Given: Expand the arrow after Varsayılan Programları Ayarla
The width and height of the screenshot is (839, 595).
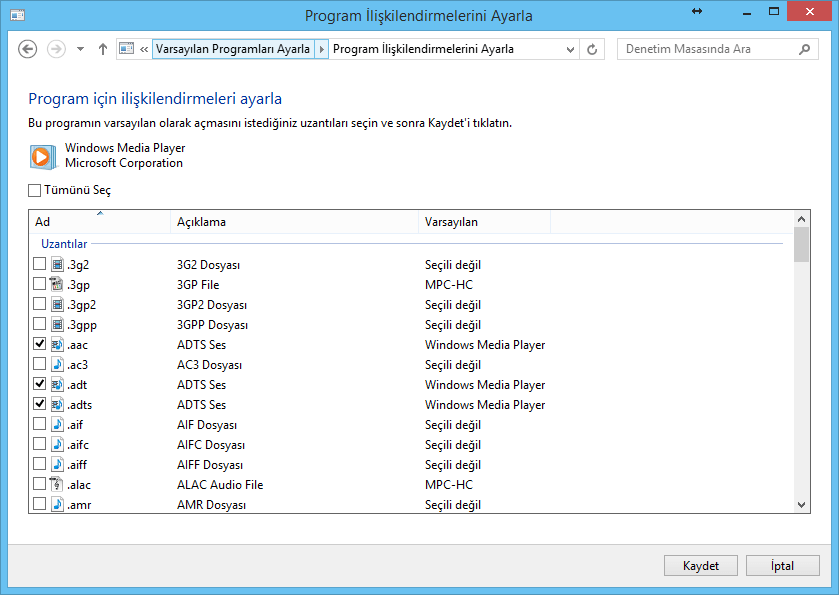Looking at the screenshot, I should 321,49.
